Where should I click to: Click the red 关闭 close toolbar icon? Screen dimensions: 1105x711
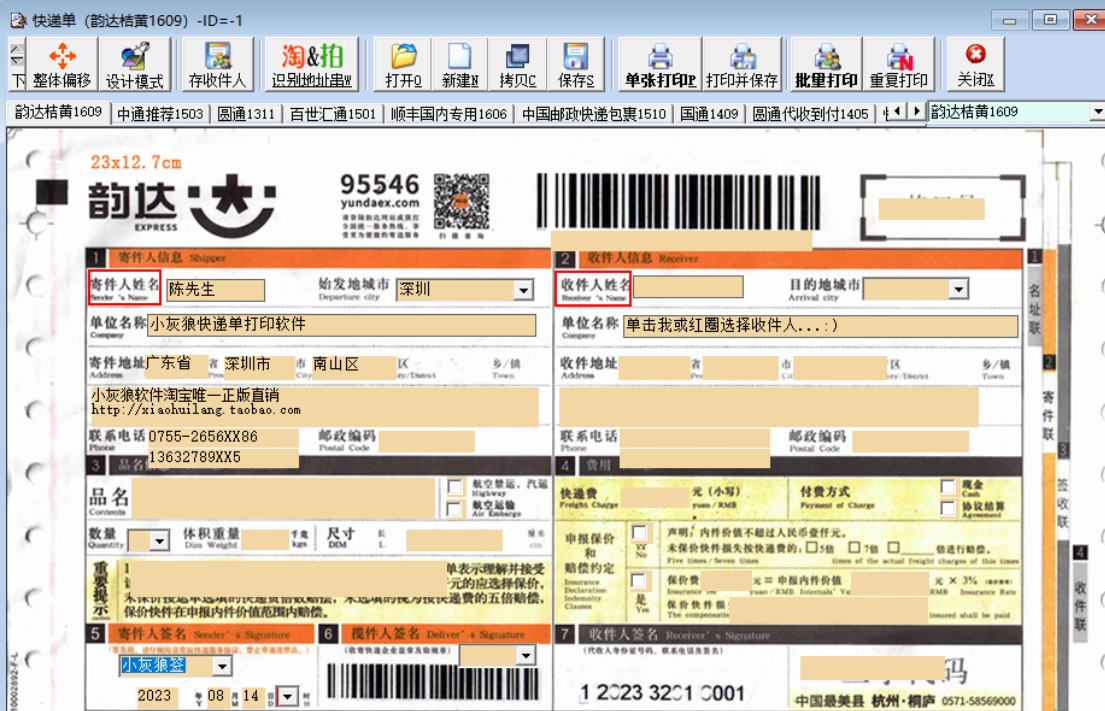[976, 65]
